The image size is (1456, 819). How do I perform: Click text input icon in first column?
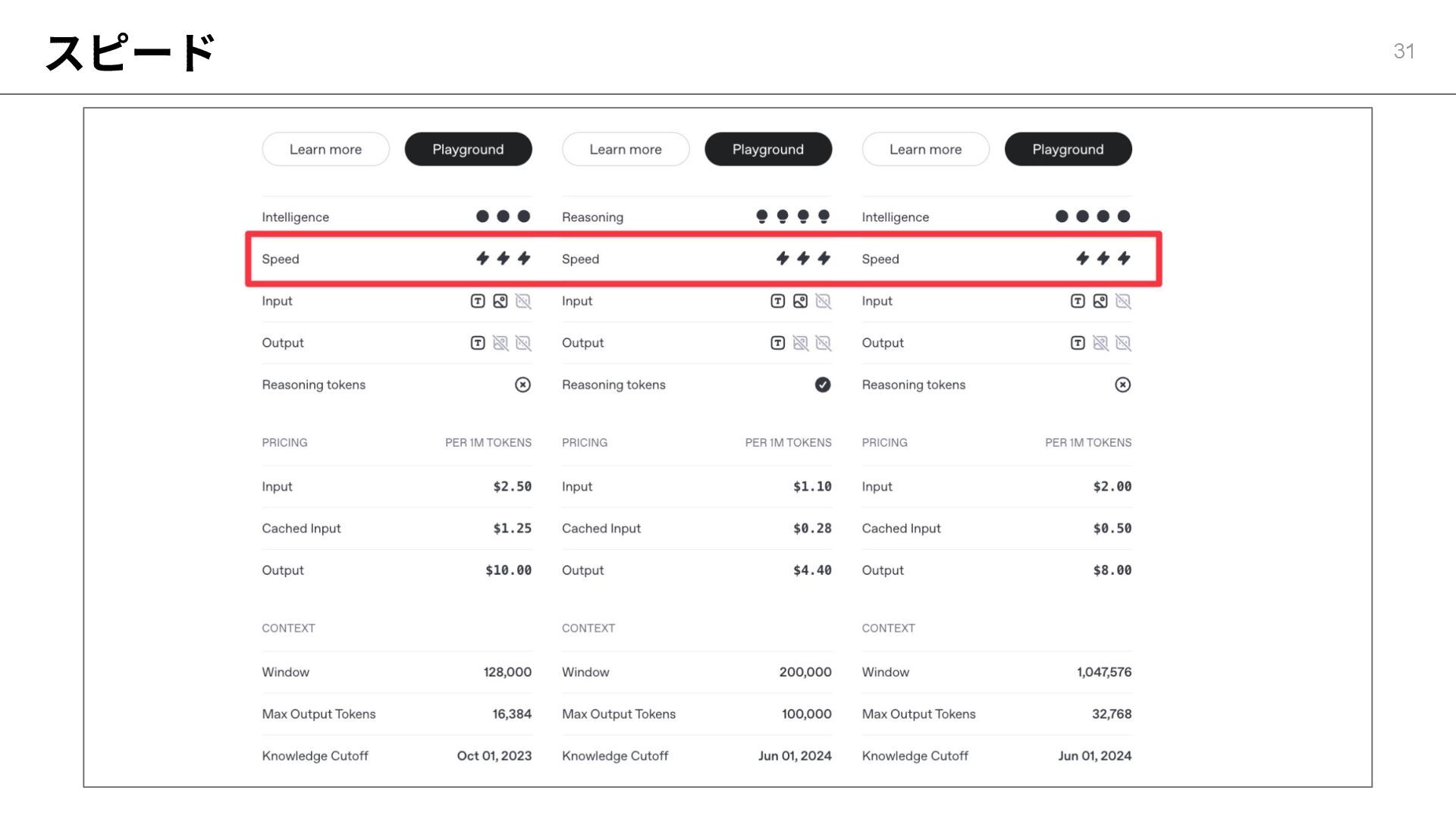point(478,301)
